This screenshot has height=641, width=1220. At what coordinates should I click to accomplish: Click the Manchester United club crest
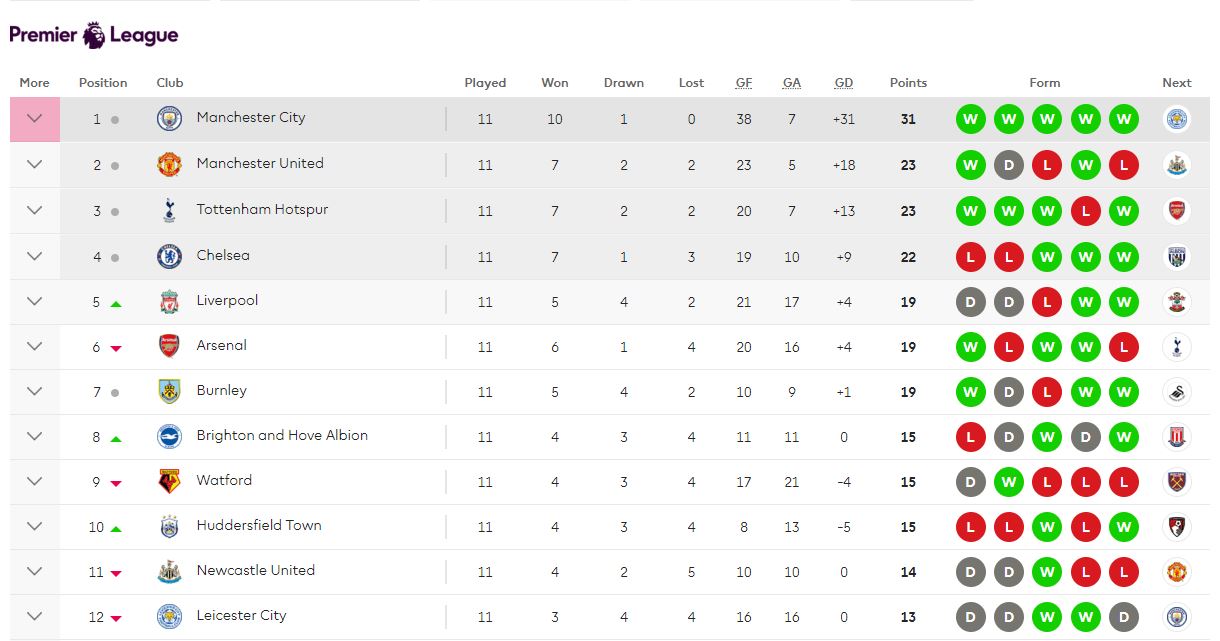tap(169, 164)
